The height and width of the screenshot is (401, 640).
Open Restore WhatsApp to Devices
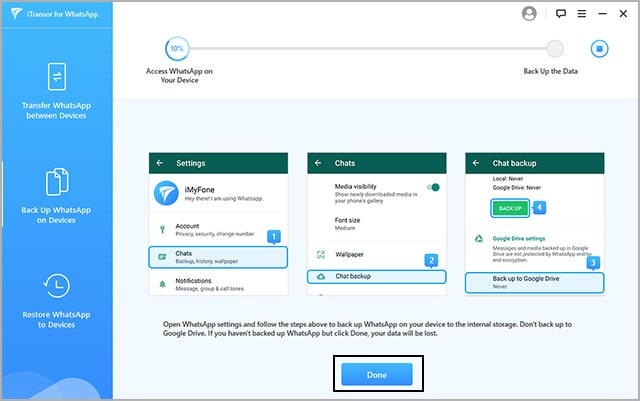(x=56, y=301)
